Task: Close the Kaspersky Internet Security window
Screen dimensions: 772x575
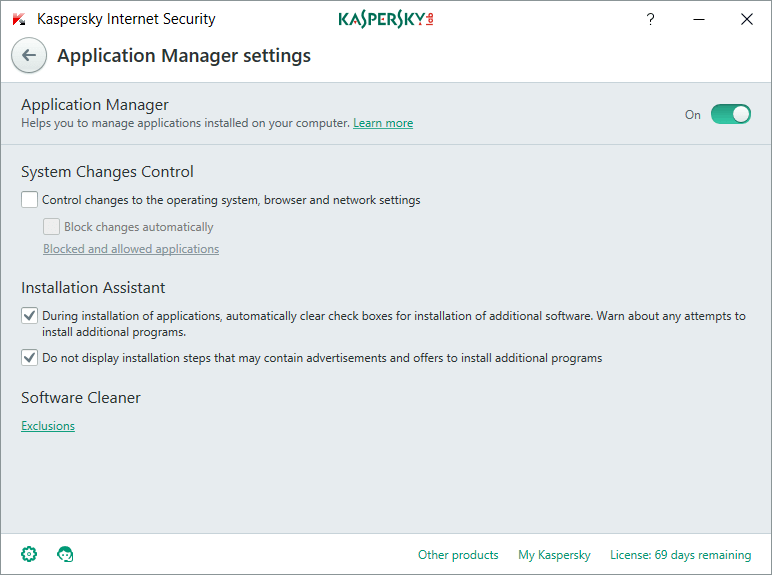Action: click(747, 19)
